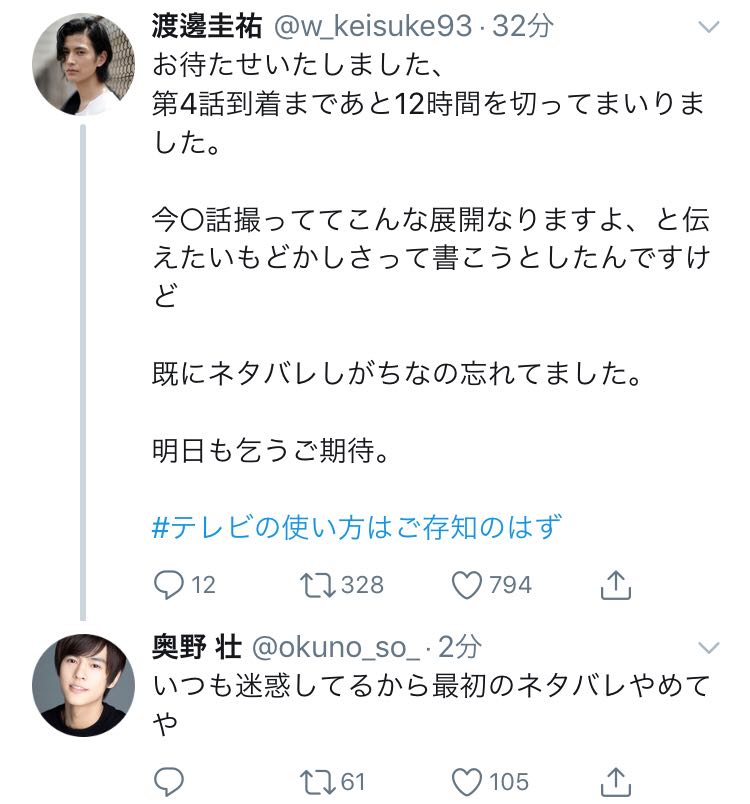Like the reply with 105 likes
The width and height of the screenshot is (750, 804).
[466, 781]
